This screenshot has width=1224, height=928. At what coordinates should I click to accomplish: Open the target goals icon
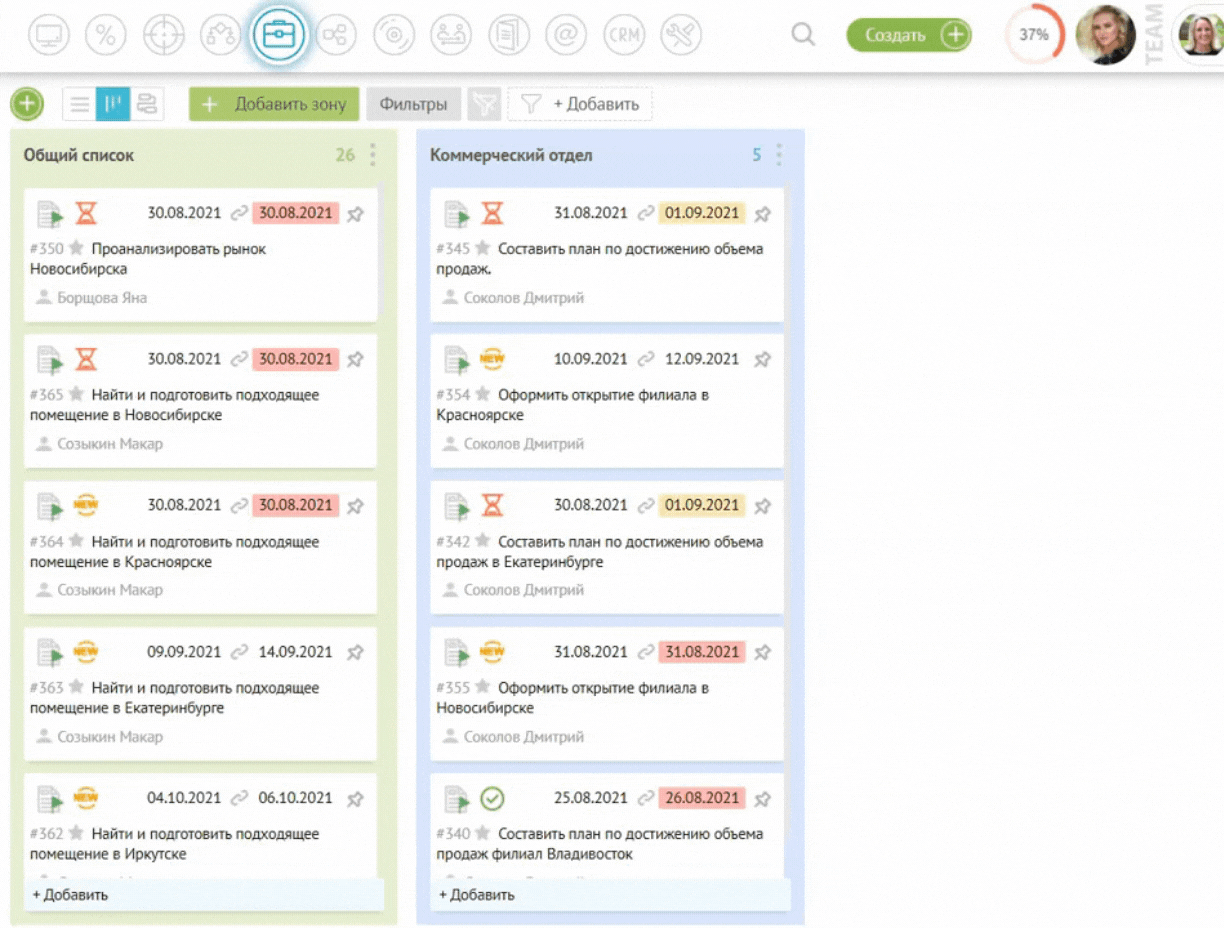click(164, 34)
